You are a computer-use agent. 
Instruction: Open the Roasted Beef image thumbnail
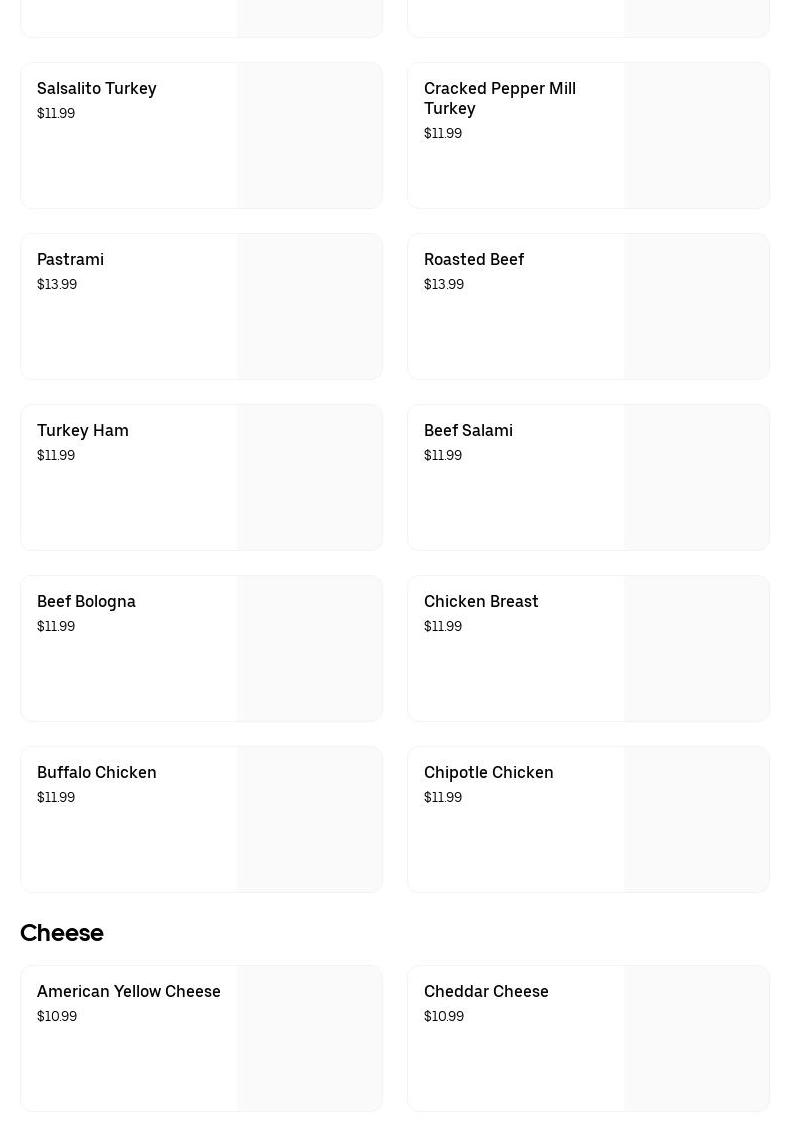[x=697, y=307]
